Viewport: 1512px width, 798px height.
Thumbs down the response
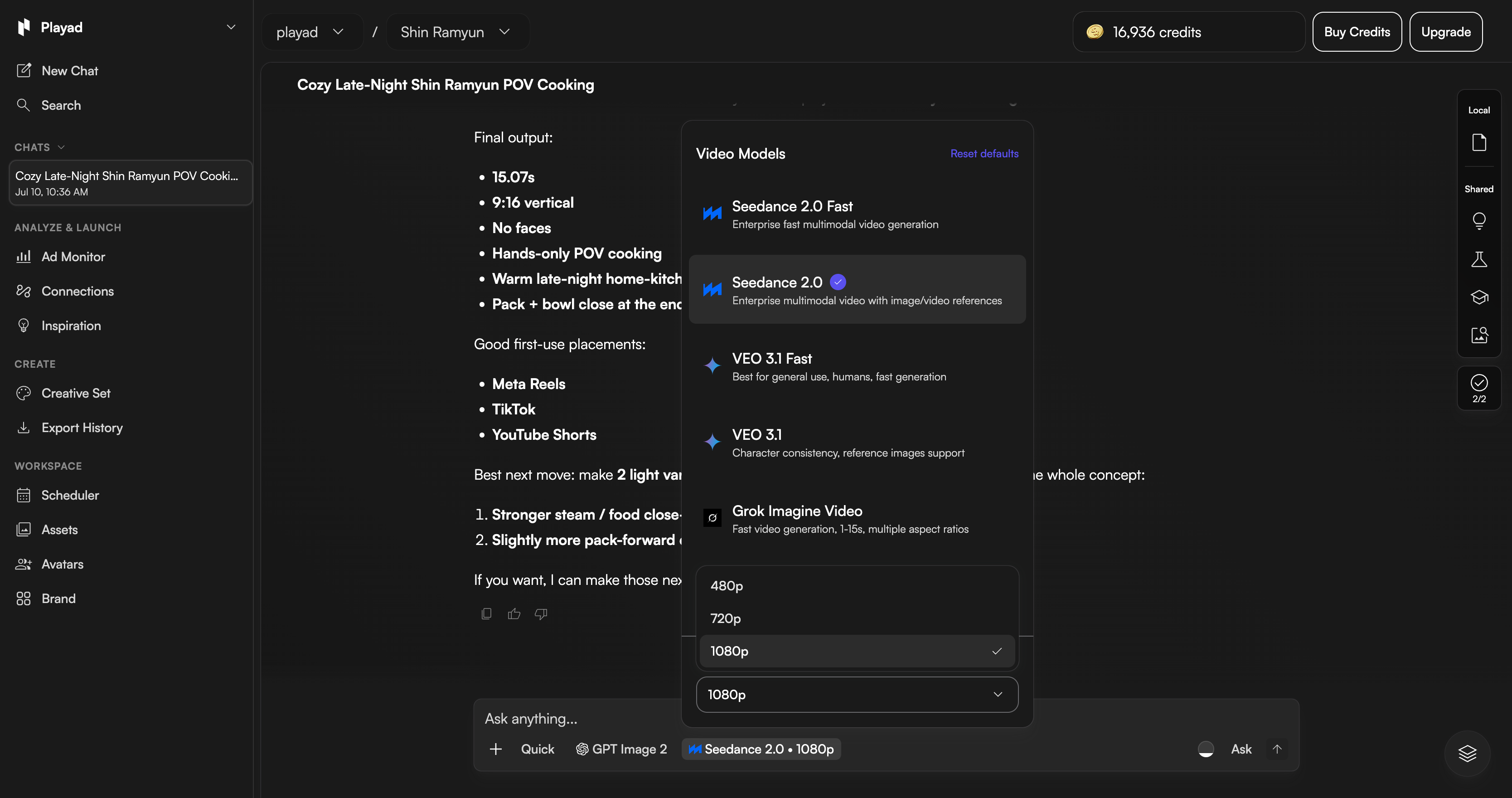[x=541, y=613]
